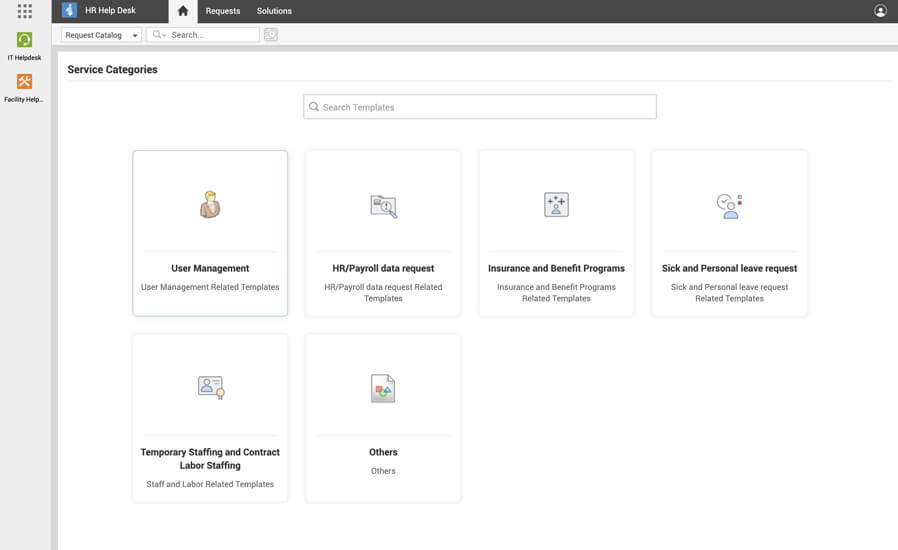Switch to IT Helpdesk portal
The height and width of the screenshot is (550, 898).
tap(25, 40)
